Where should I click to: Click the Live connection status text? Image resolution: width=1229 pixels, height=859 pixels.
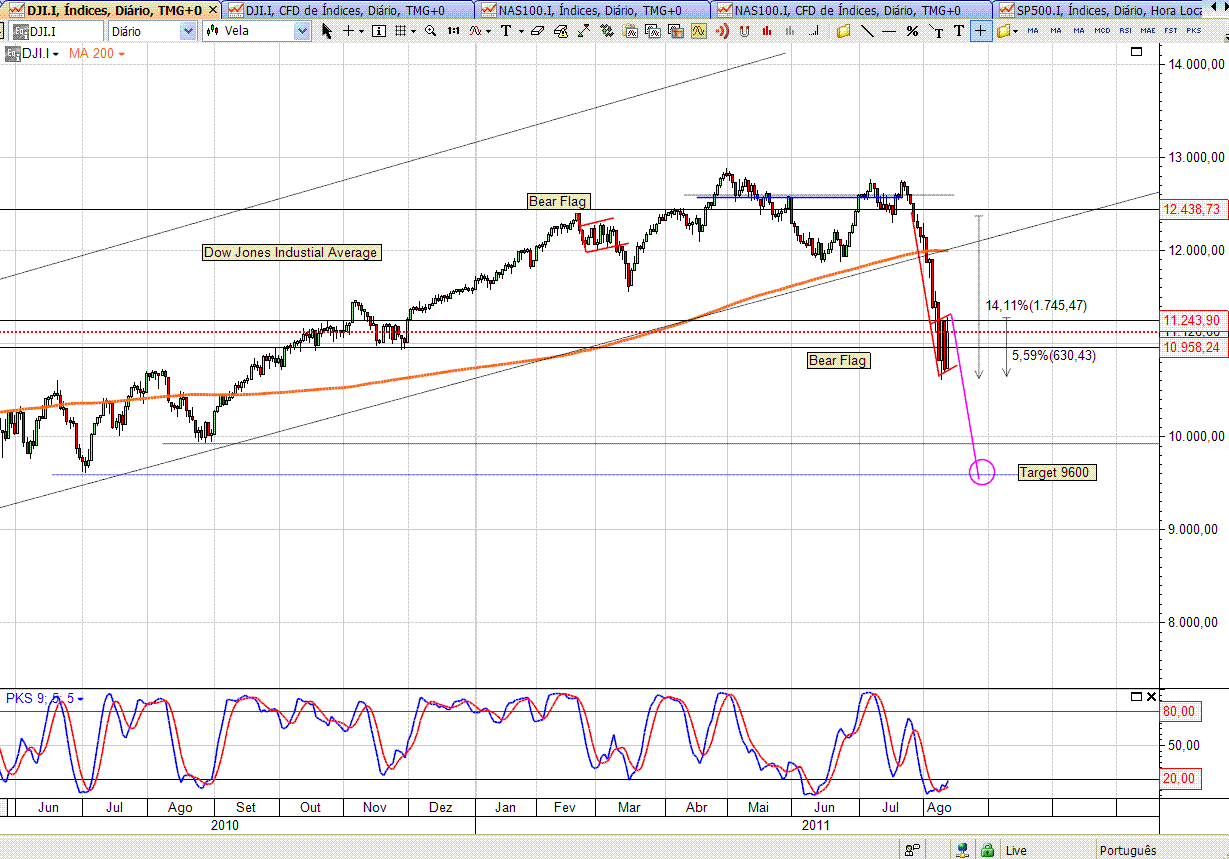click(x=1016, y=851)
